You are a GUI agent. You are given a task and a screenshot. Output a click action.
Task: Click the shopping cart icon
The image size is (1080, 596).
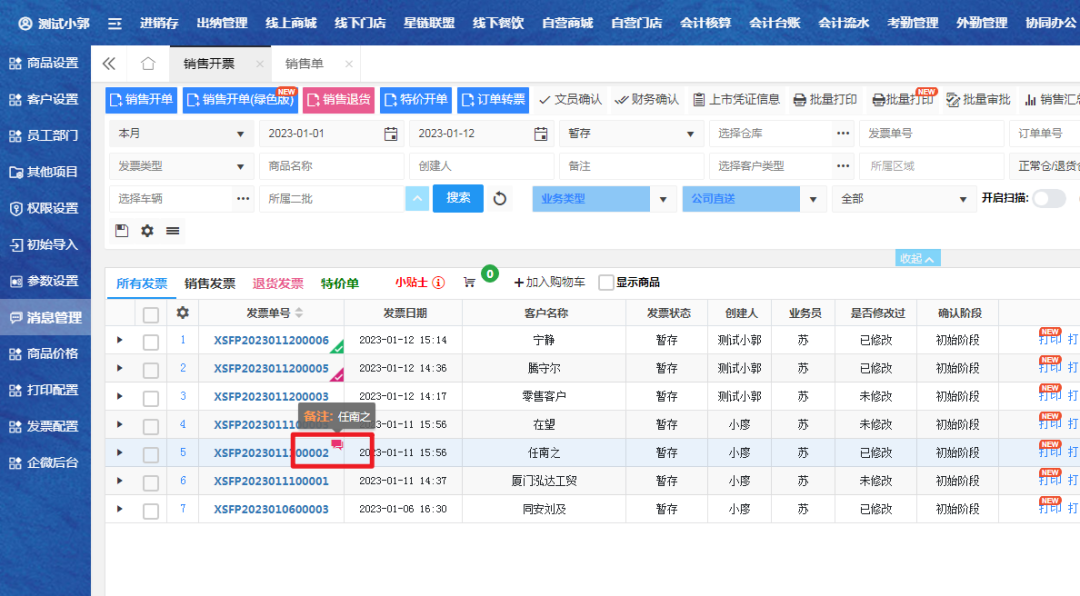point(469,283)
